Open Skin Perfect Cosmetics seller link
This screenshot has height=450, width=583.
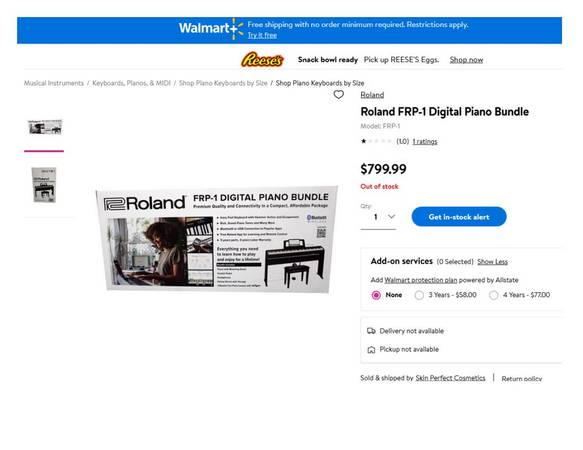450,378
